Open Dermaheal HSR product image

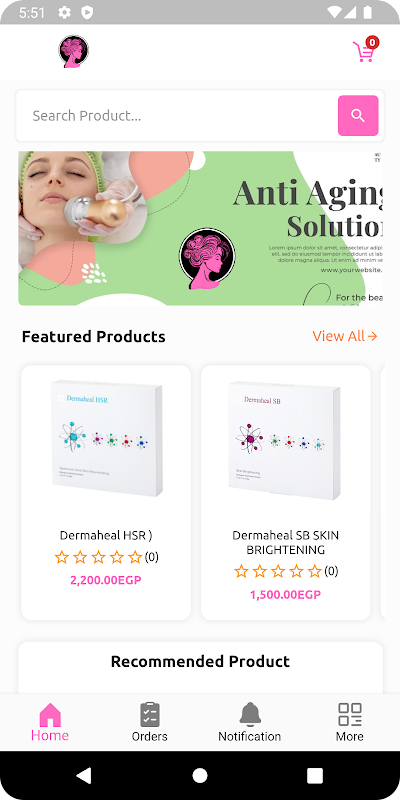(x=107, y=439)
